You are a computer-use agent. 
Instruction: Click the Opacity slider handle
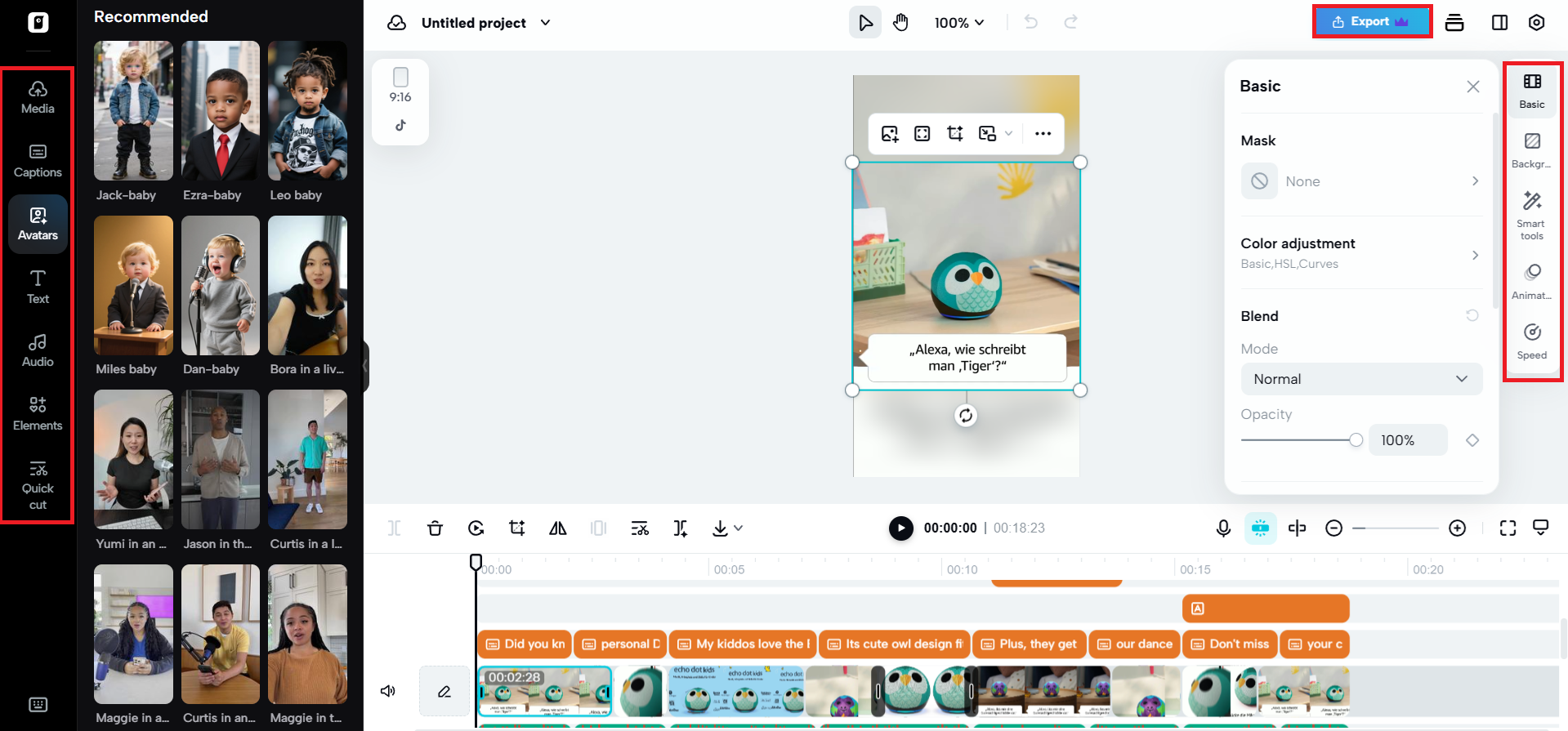(x=1356, y=440)
